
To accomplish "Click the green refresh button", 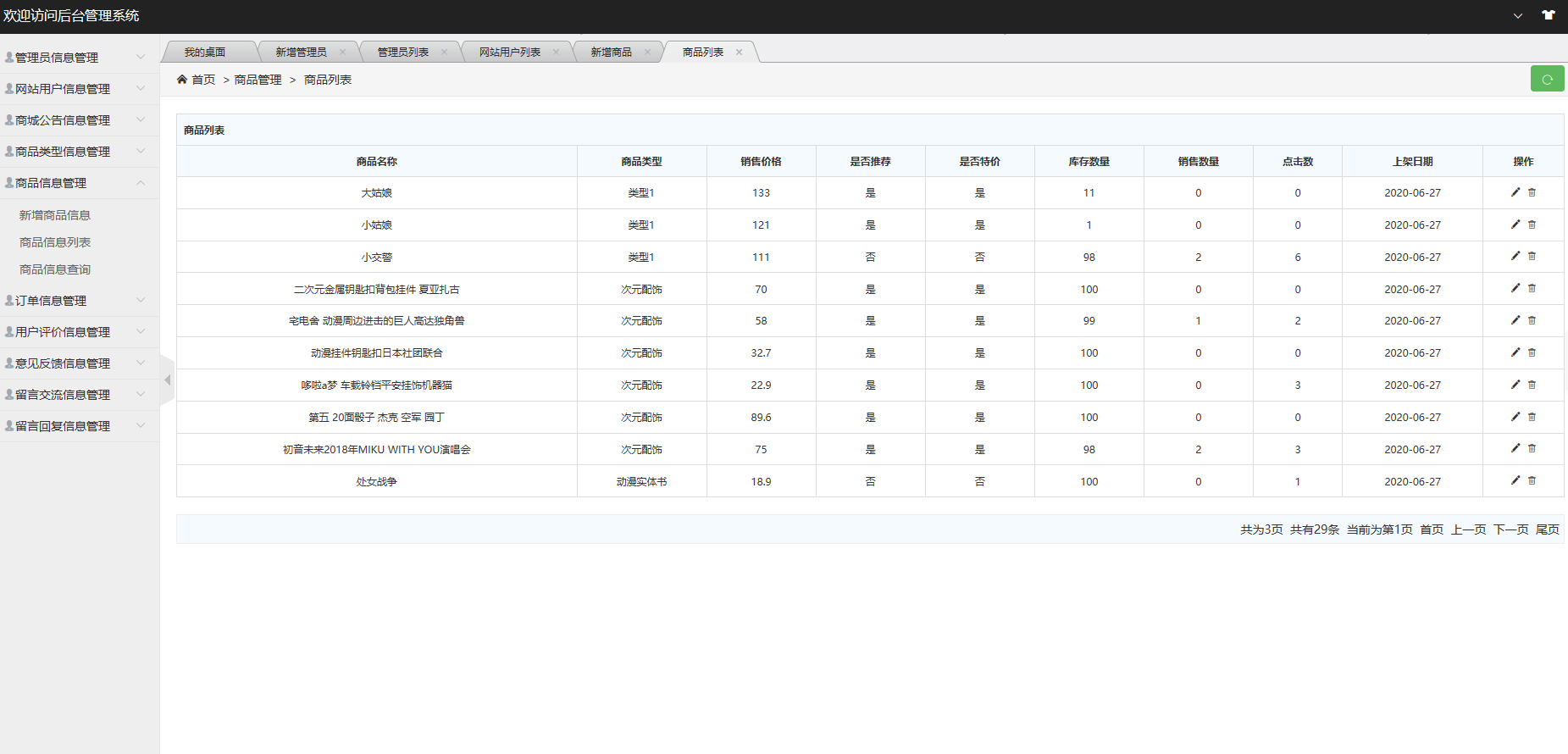I will tap(1547, 79).
